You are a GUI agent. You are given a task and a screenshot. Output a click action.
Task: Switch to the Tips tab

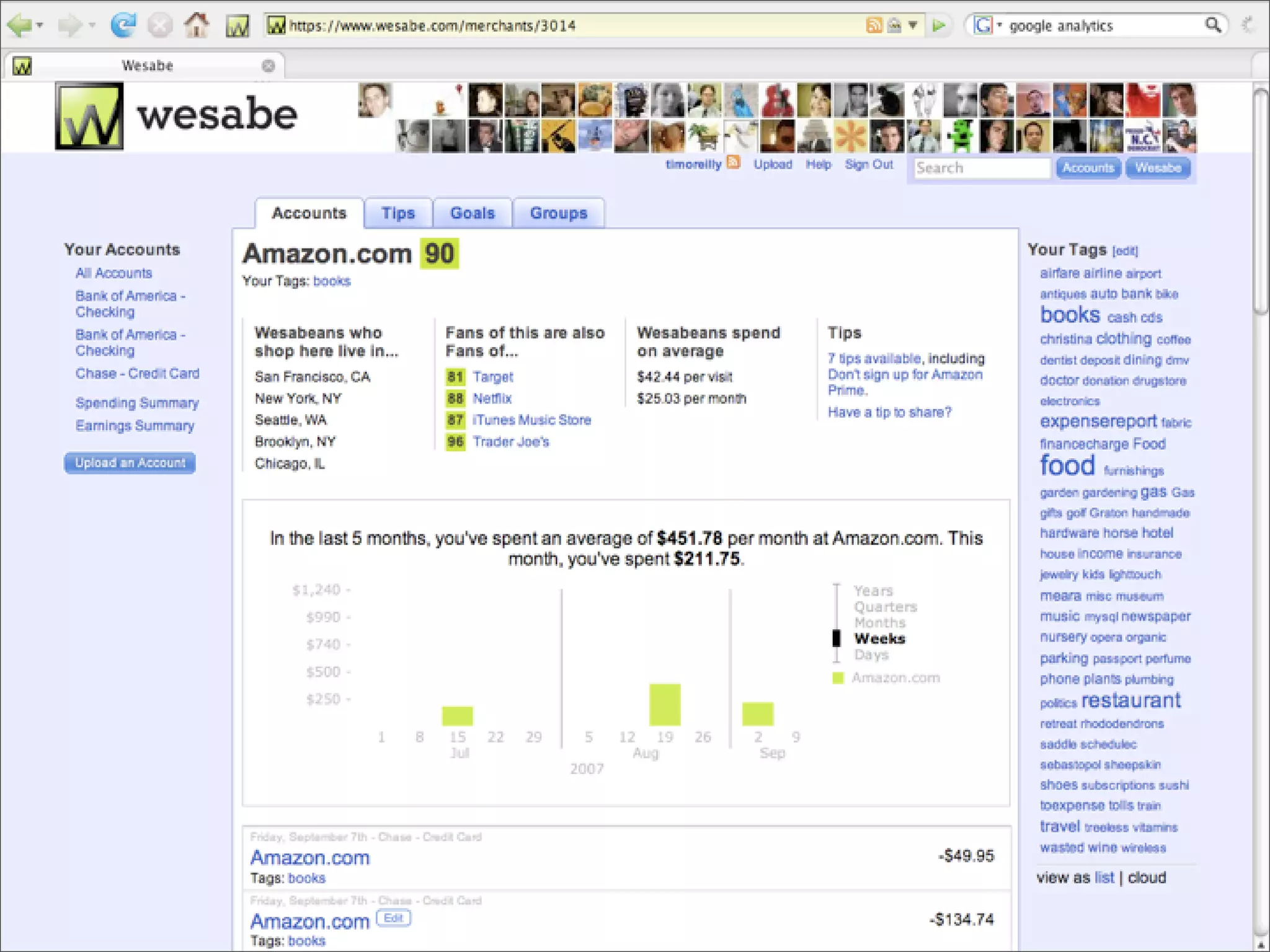(397, 213)
